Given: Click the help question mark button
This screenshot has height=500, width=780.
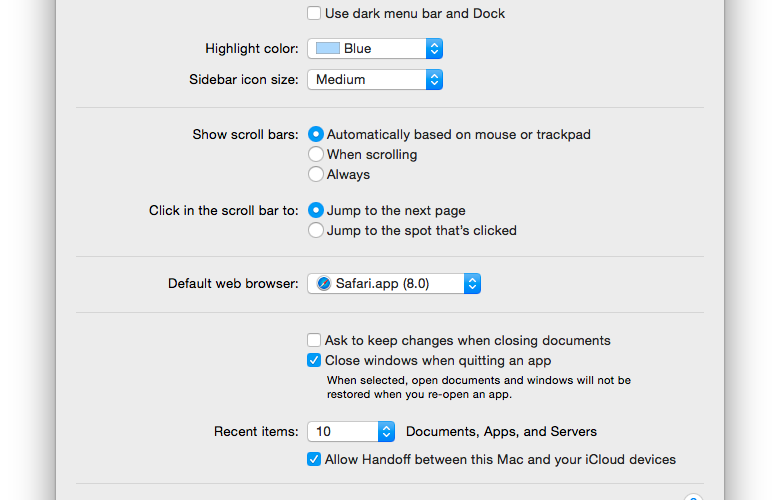Looking at the screenshot, I should click(x=693, y=497).
